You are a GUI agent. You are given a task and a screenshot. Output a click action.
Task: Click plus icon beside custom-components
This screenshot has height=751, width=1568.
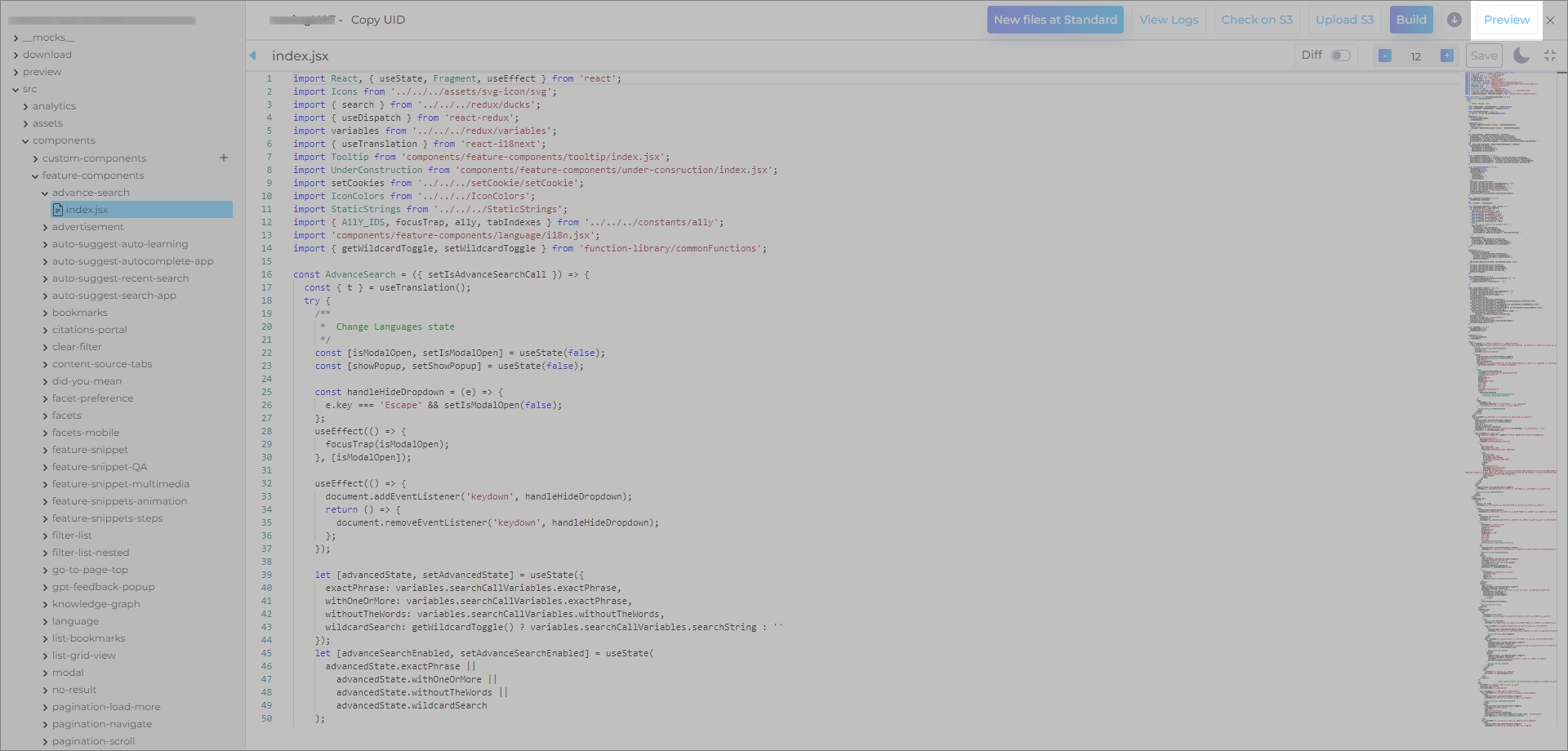coord(223,158)
